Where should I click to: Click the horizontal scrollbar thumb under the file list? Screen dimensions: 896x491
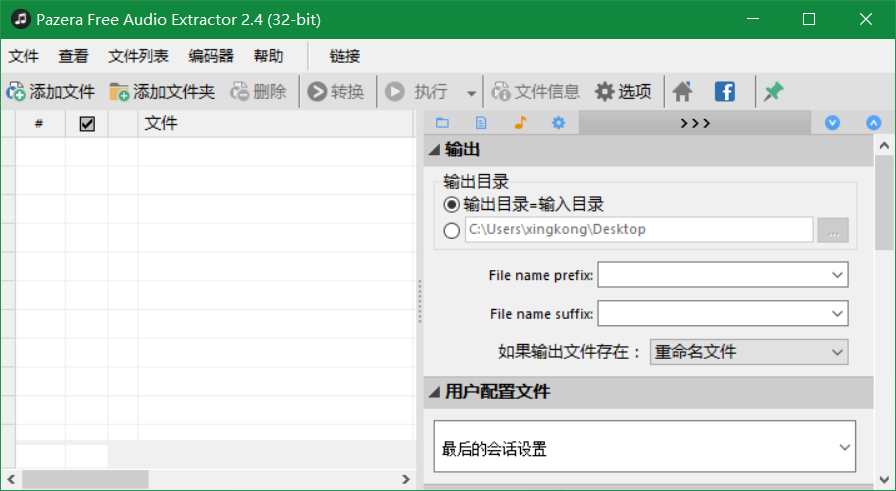pyautogui.click(x=85, y=479)
